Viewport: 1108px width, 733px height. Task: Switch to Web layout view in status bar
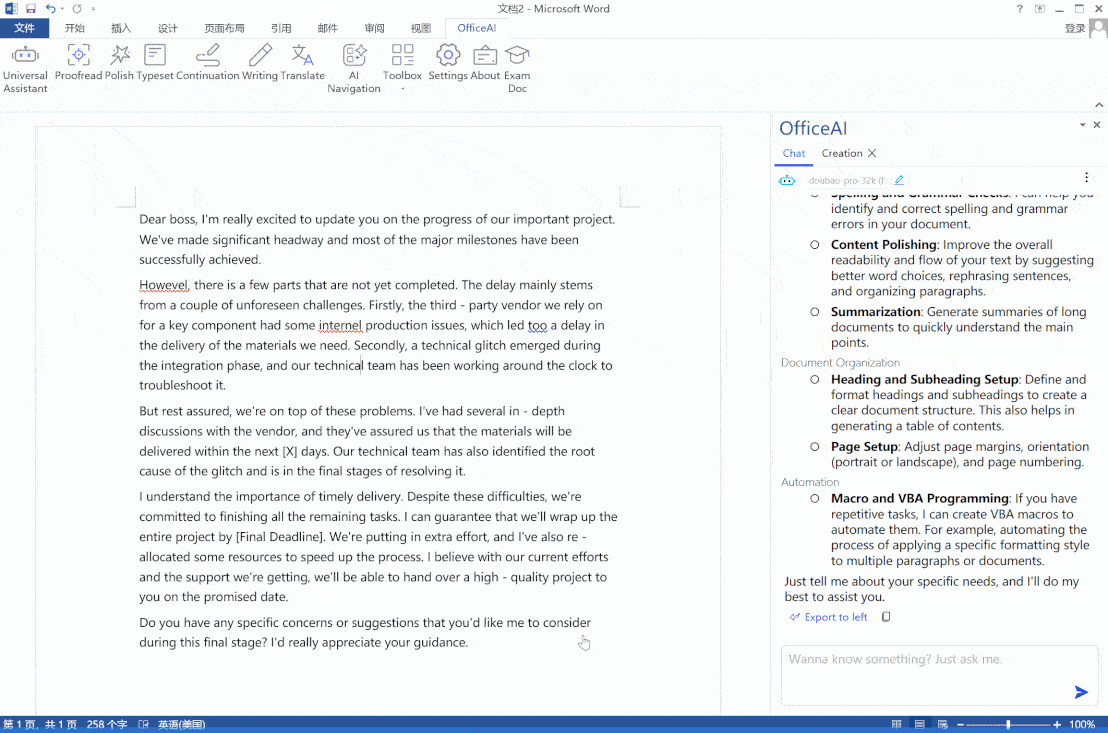(942, 724)
